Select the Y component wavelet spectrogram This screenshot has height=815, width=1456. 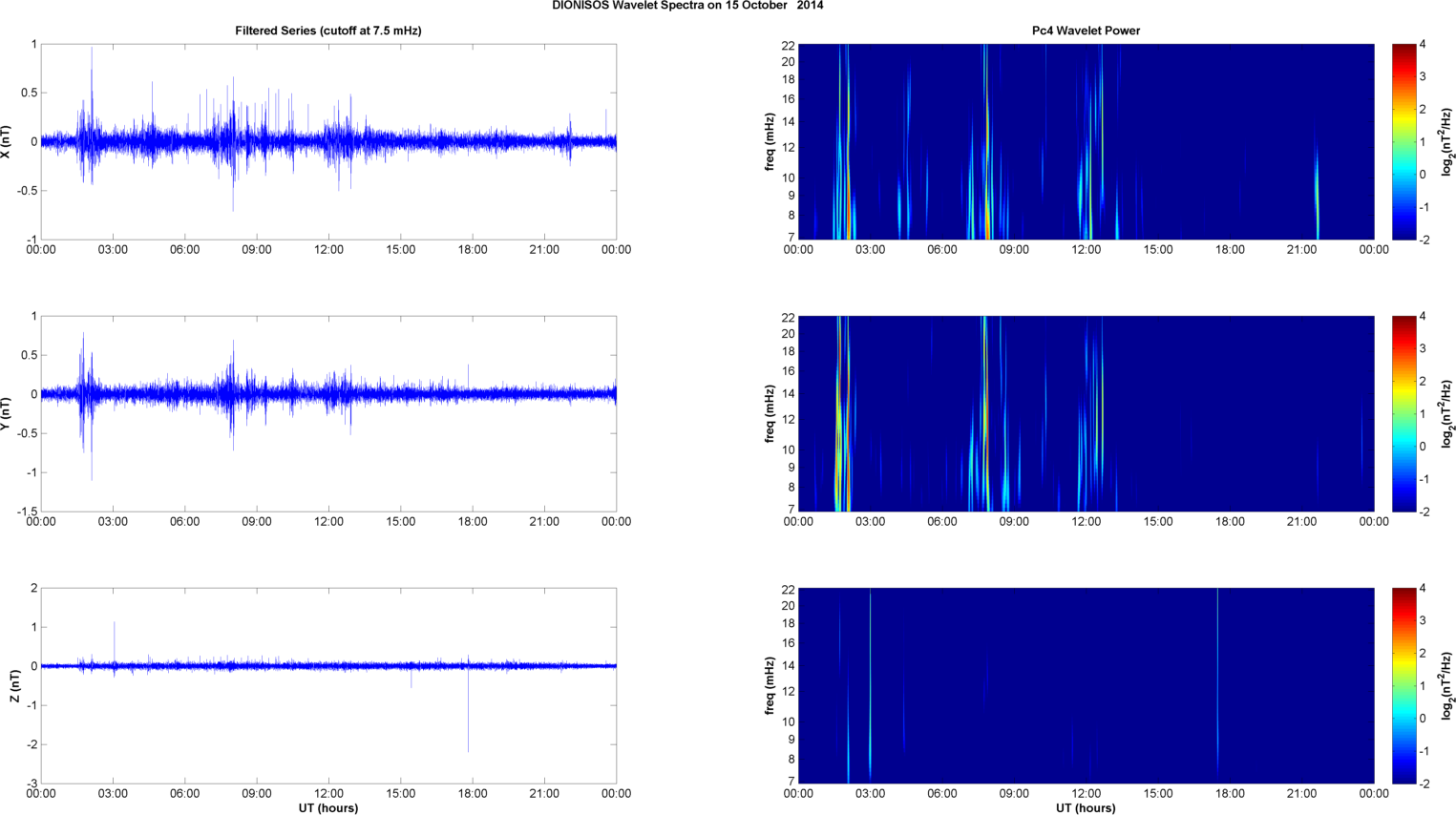(1086, 413)
